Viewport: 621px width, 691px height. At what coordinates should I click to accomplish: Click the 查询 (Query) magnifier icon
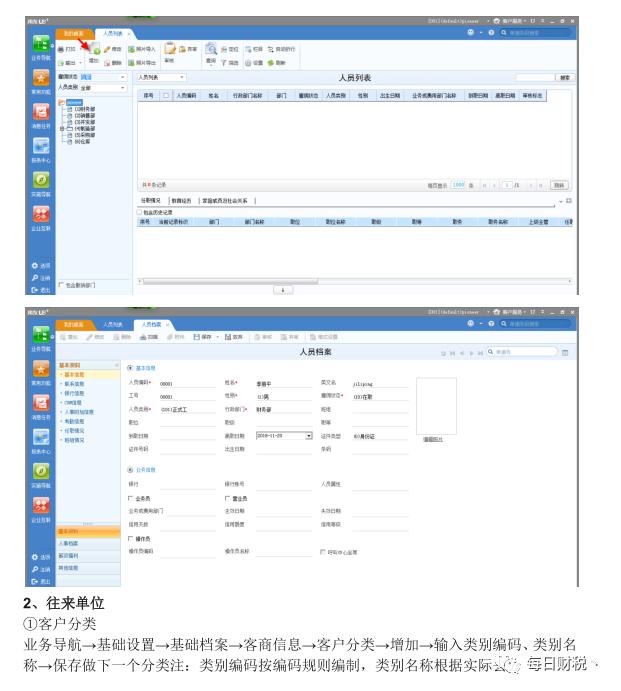click(211, 49)
